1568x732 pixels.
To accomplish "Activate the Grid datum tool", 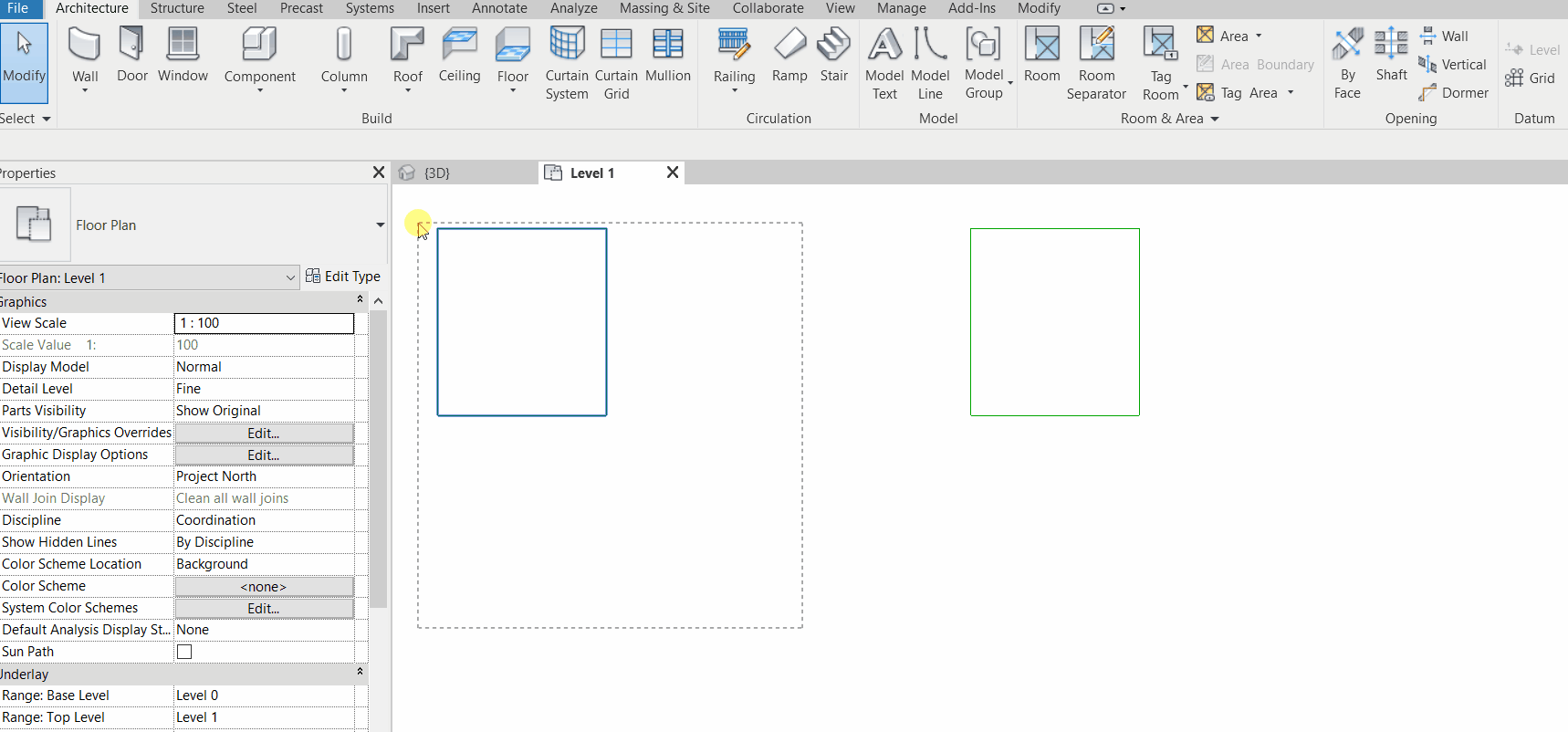I will click(1531, 78).
